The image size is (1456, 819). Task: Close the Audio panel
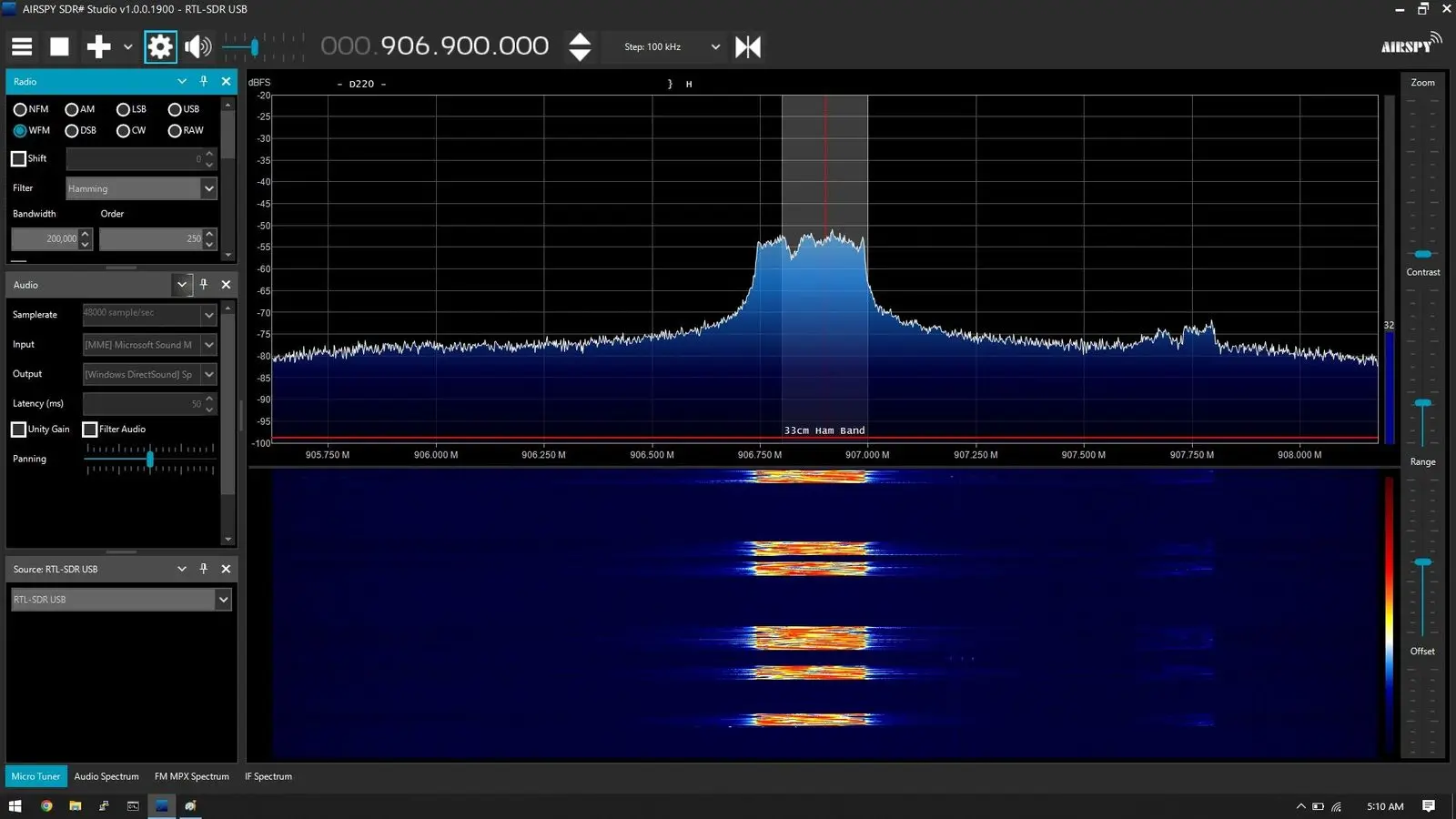point(226,284)
